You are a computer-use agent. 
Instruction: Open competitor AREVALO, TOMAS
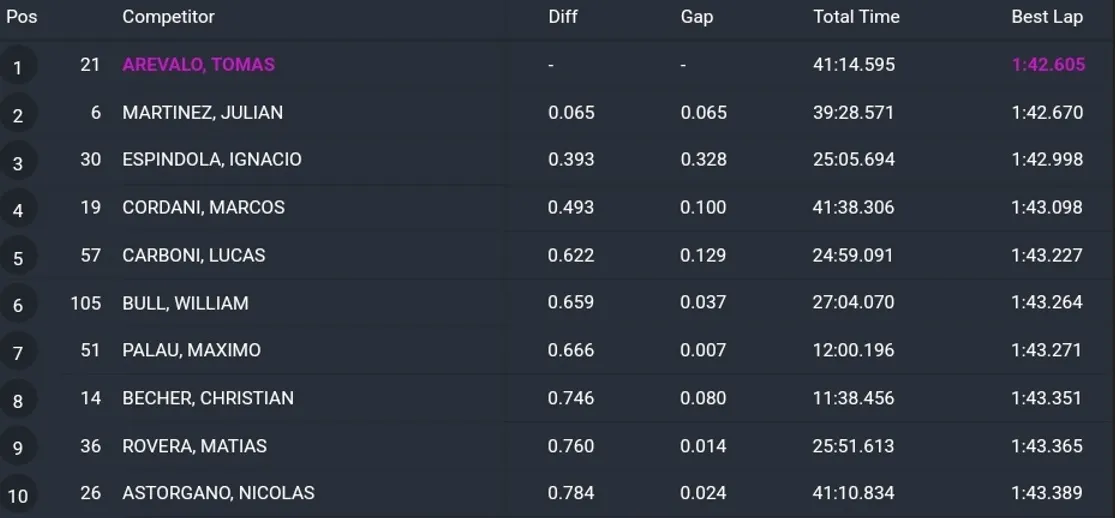(x=198, y=65)
